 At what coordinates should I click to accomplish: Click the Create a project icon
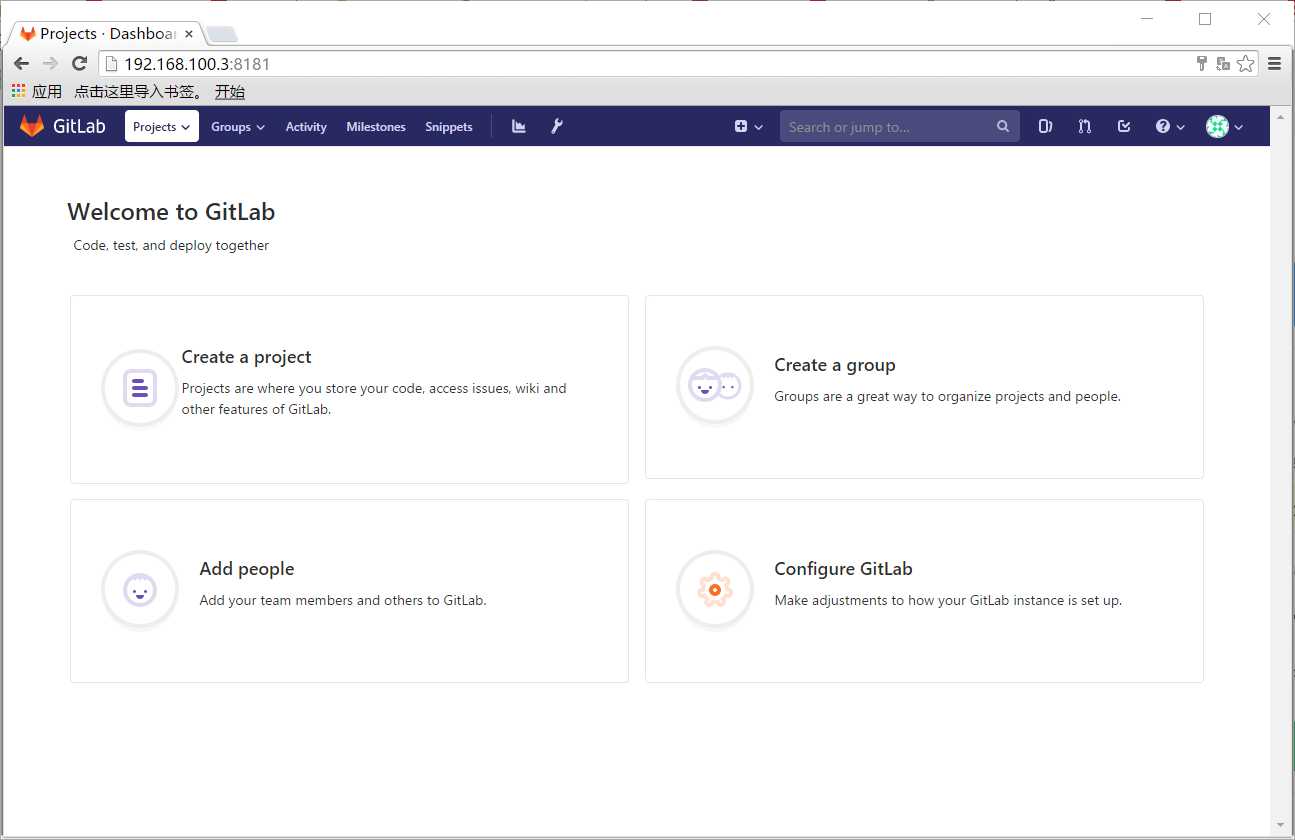[140, 388]
